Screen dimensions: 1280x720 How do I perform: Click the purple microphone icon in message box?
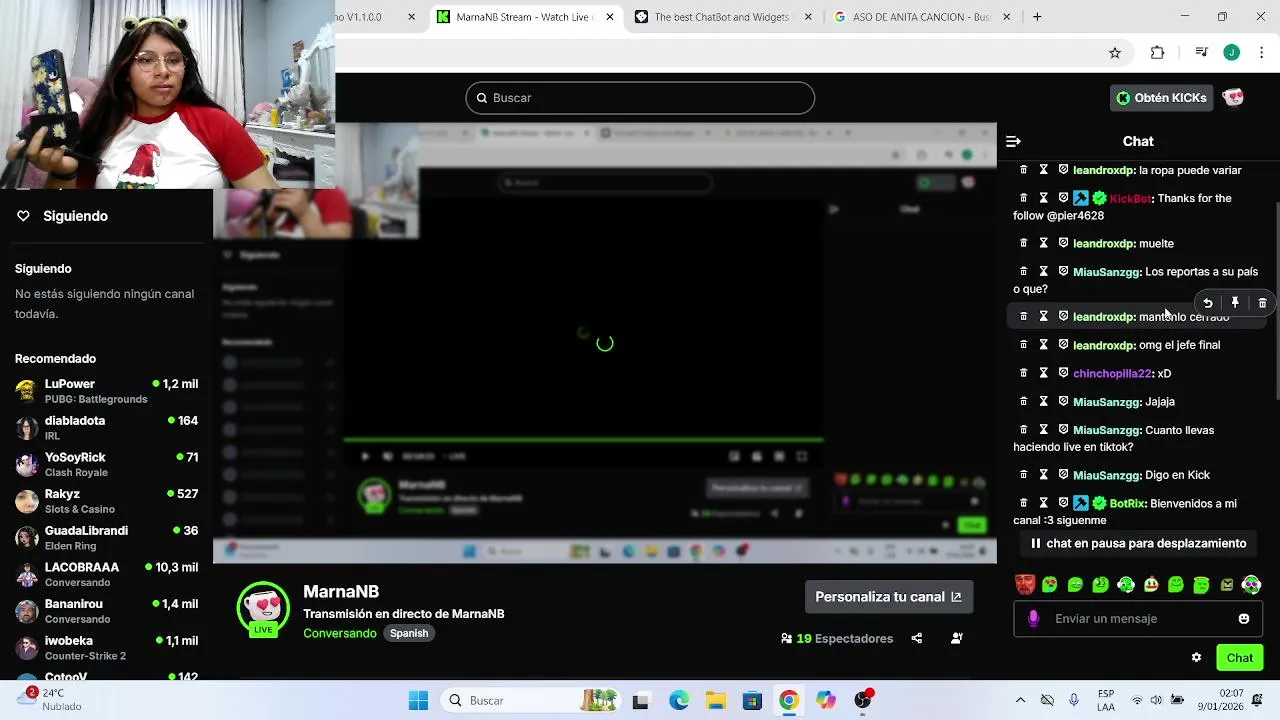tap(1033, 619)
